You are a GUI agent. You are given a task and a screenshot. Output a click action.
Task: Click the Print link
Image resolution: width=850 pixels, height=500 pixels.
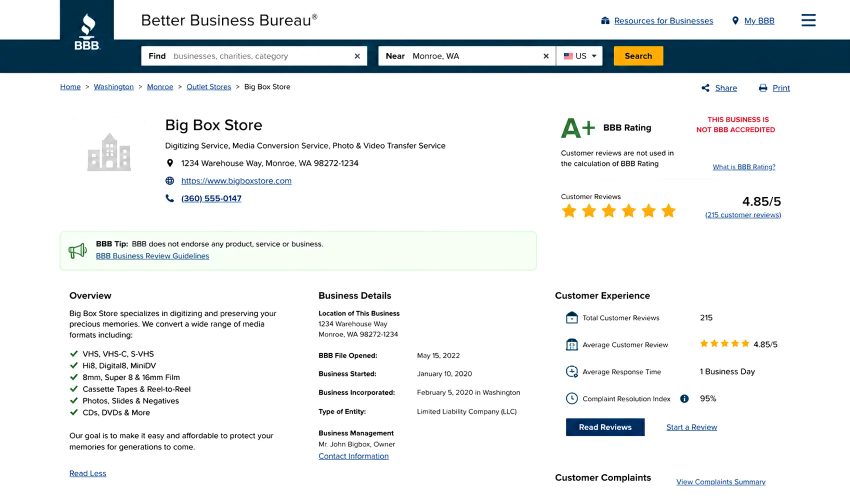click(x=781, y=88)
